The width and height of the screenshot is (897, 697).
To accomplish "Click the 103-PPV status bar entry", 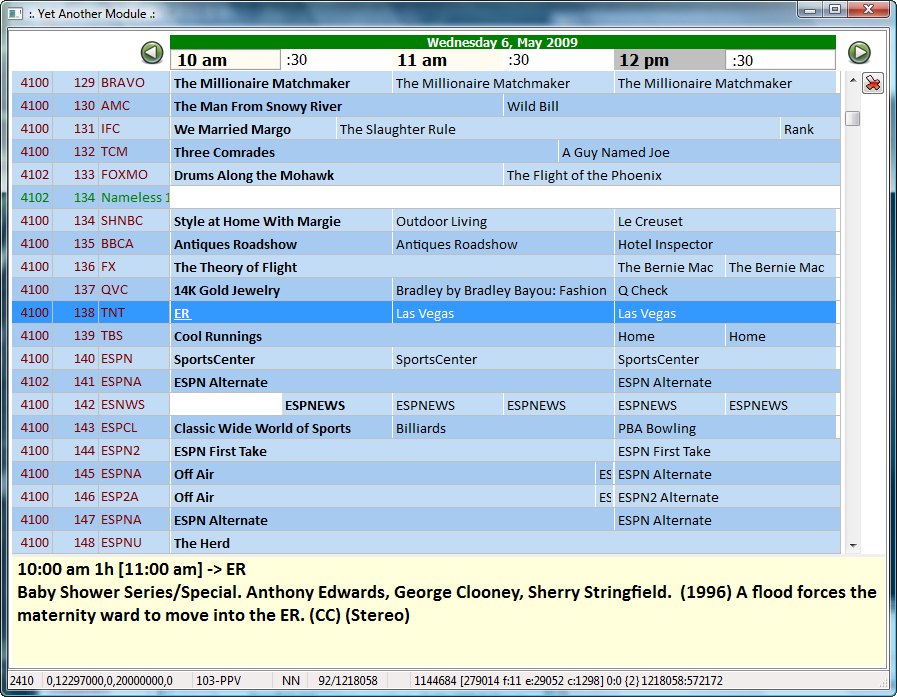I will pyautogui.click(x=219, y=680).
